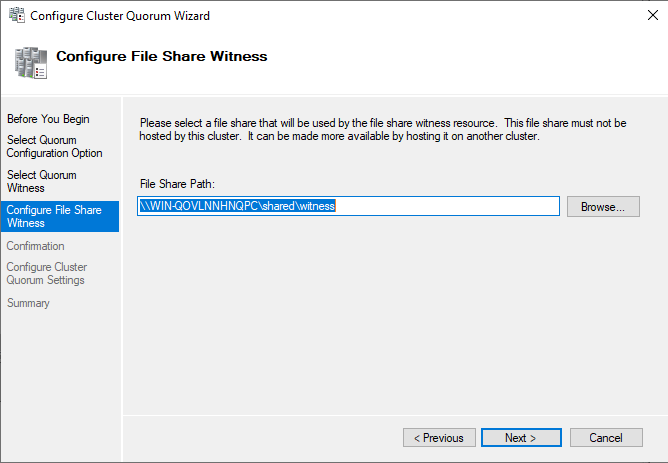Click Configure File Share Witness in the sidebar
Screen dimensions: 668x463
click(x=54, y=216)
